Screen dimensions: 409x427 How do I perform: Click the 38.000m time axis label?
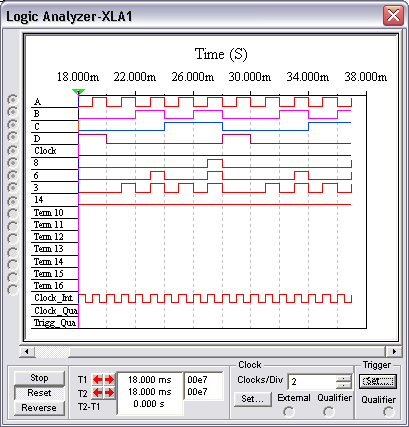(366, 77)
